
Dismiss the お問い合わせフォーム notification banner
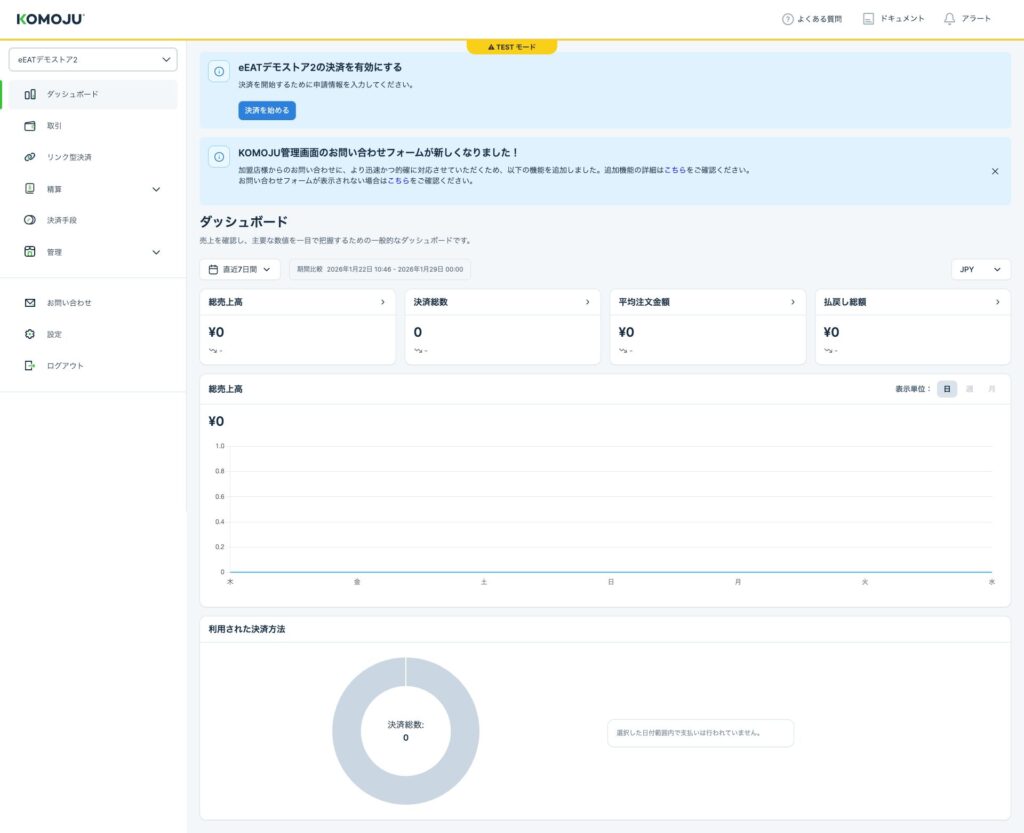[994, 171]
